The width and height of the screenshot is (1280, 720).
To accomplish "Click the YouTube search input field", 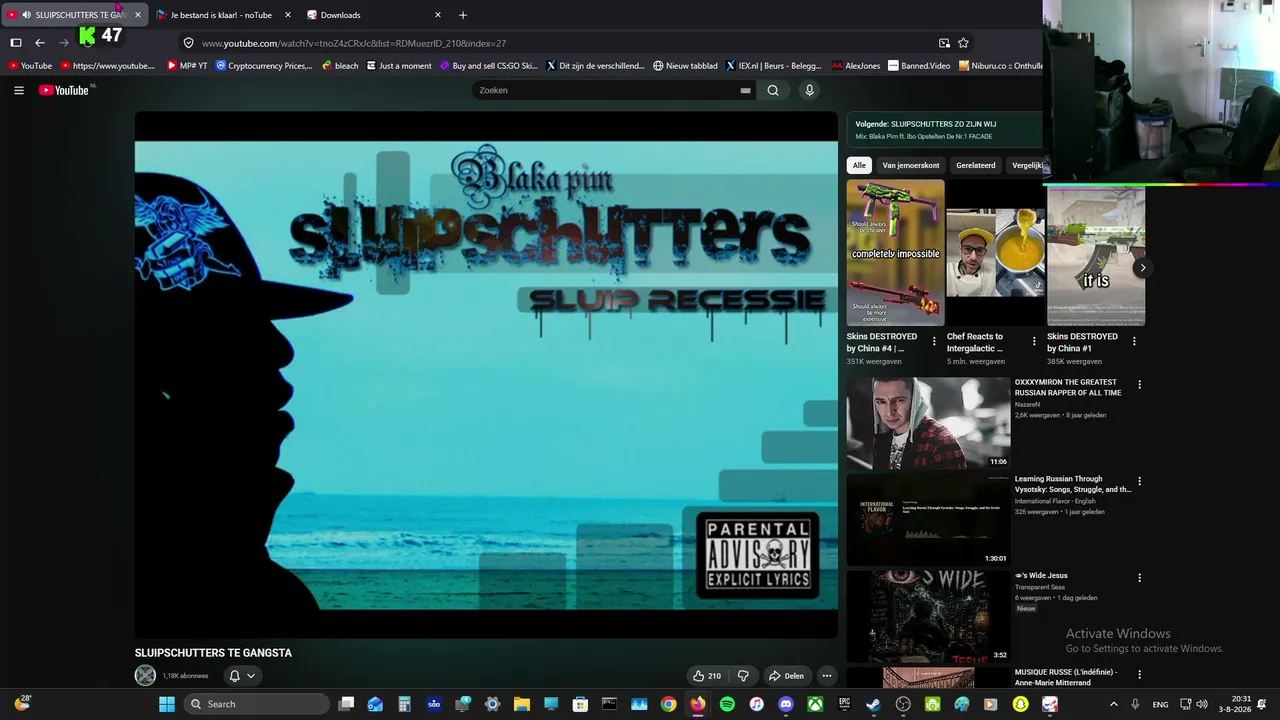I will pos(606,90).
